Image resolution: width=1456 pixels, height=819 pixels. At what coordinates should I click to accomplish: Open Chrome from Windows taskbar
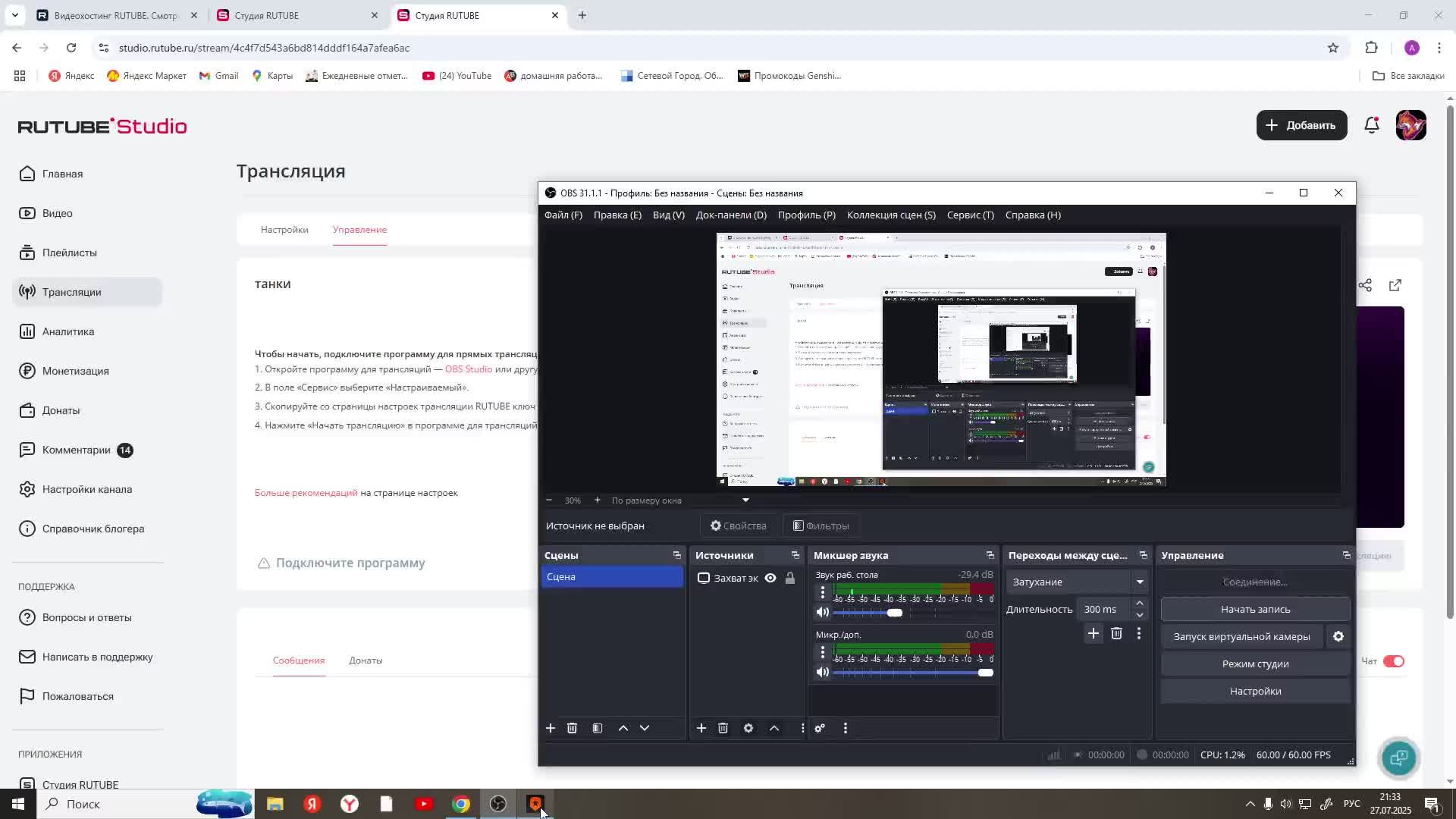[461, 804]
